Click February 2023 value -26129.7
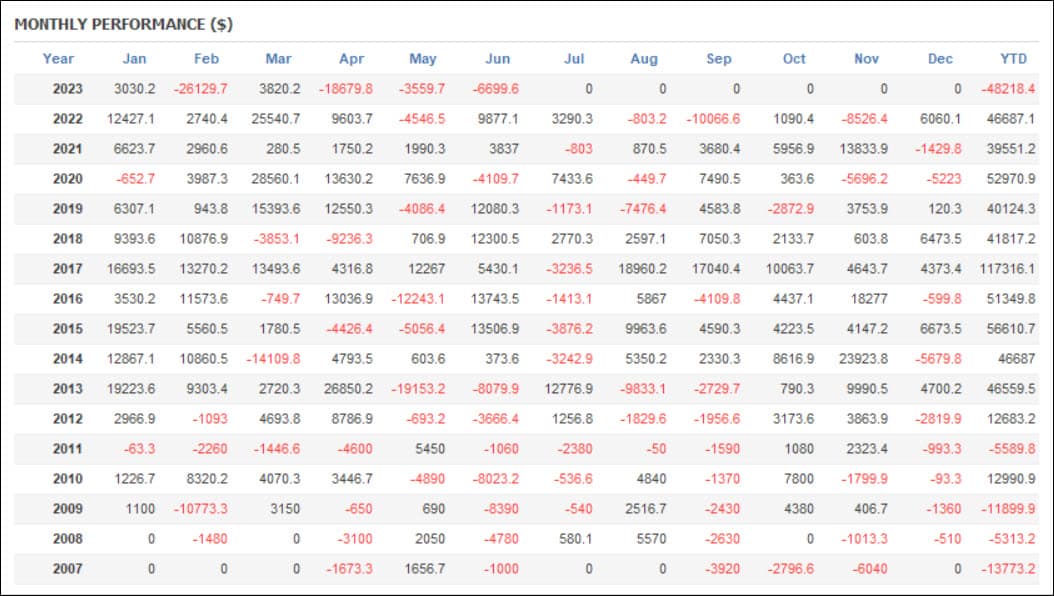Viewport: 1054px width, 596px height. 200,89
